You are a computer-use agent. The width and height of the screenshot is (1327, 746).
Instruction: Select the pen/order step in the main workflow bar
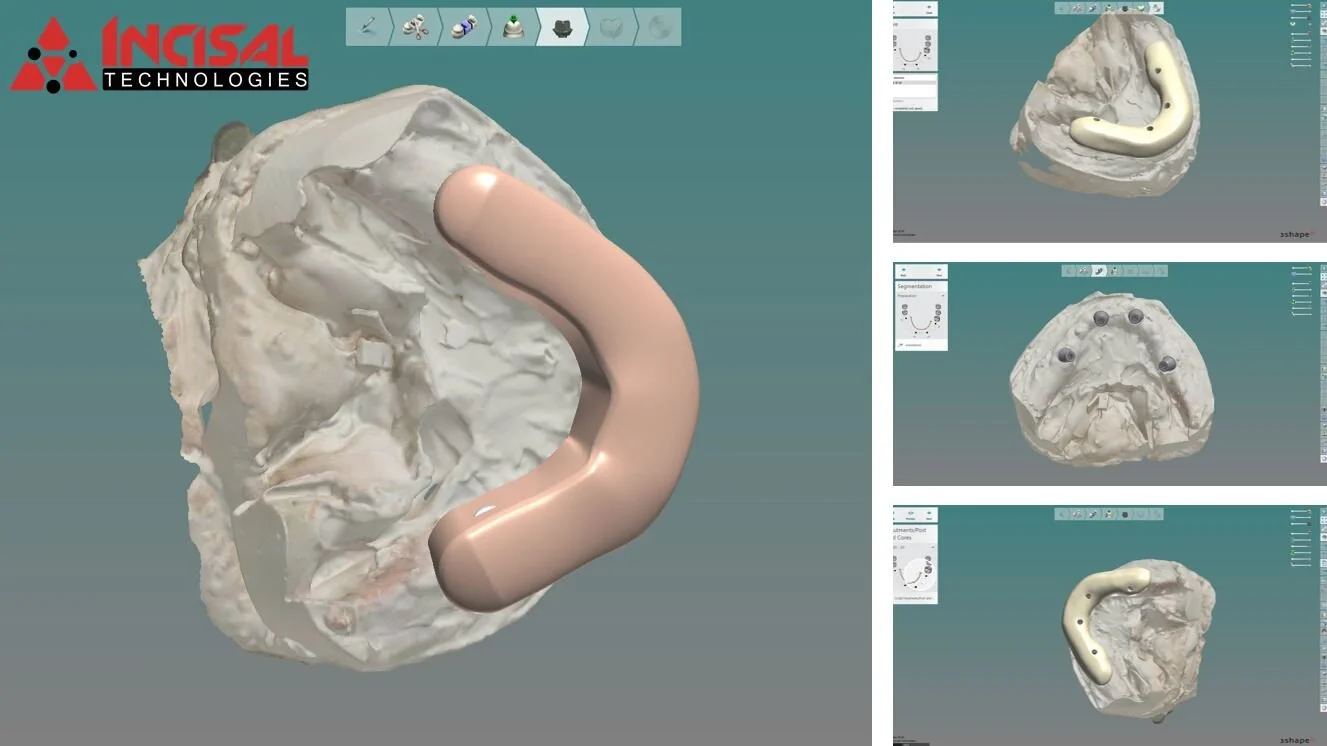pyautogui.click(x=368, y=27)
